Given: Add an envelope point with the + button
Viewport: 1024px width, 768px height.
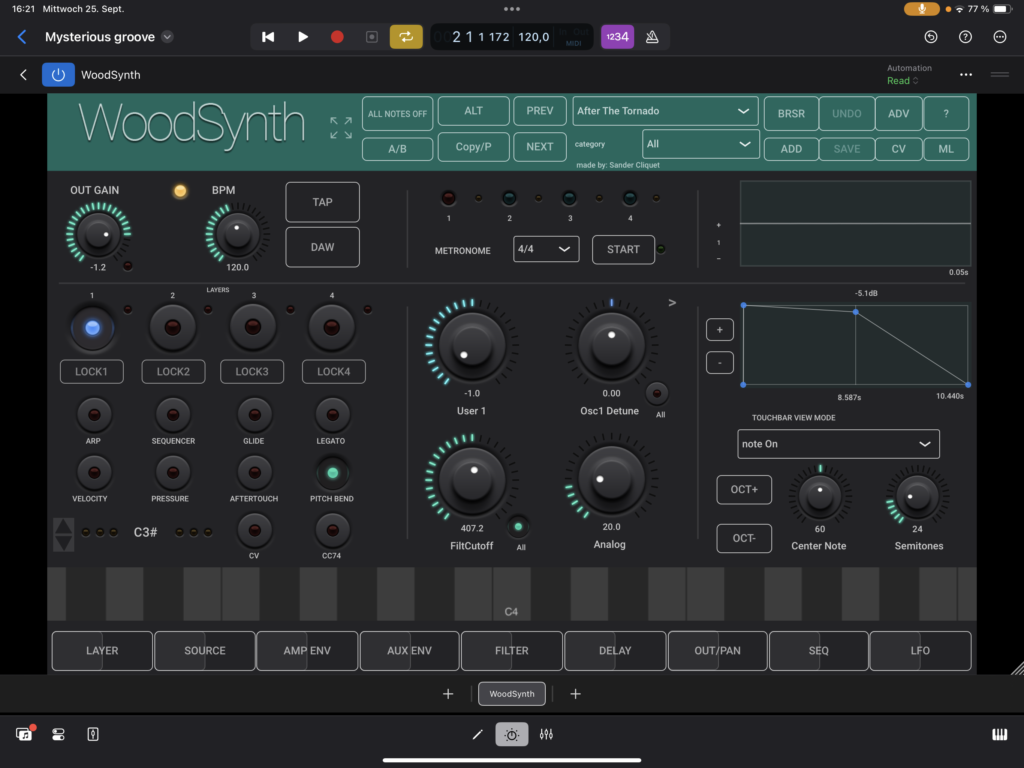Looking at the screenshot, I should pos(720,330).
